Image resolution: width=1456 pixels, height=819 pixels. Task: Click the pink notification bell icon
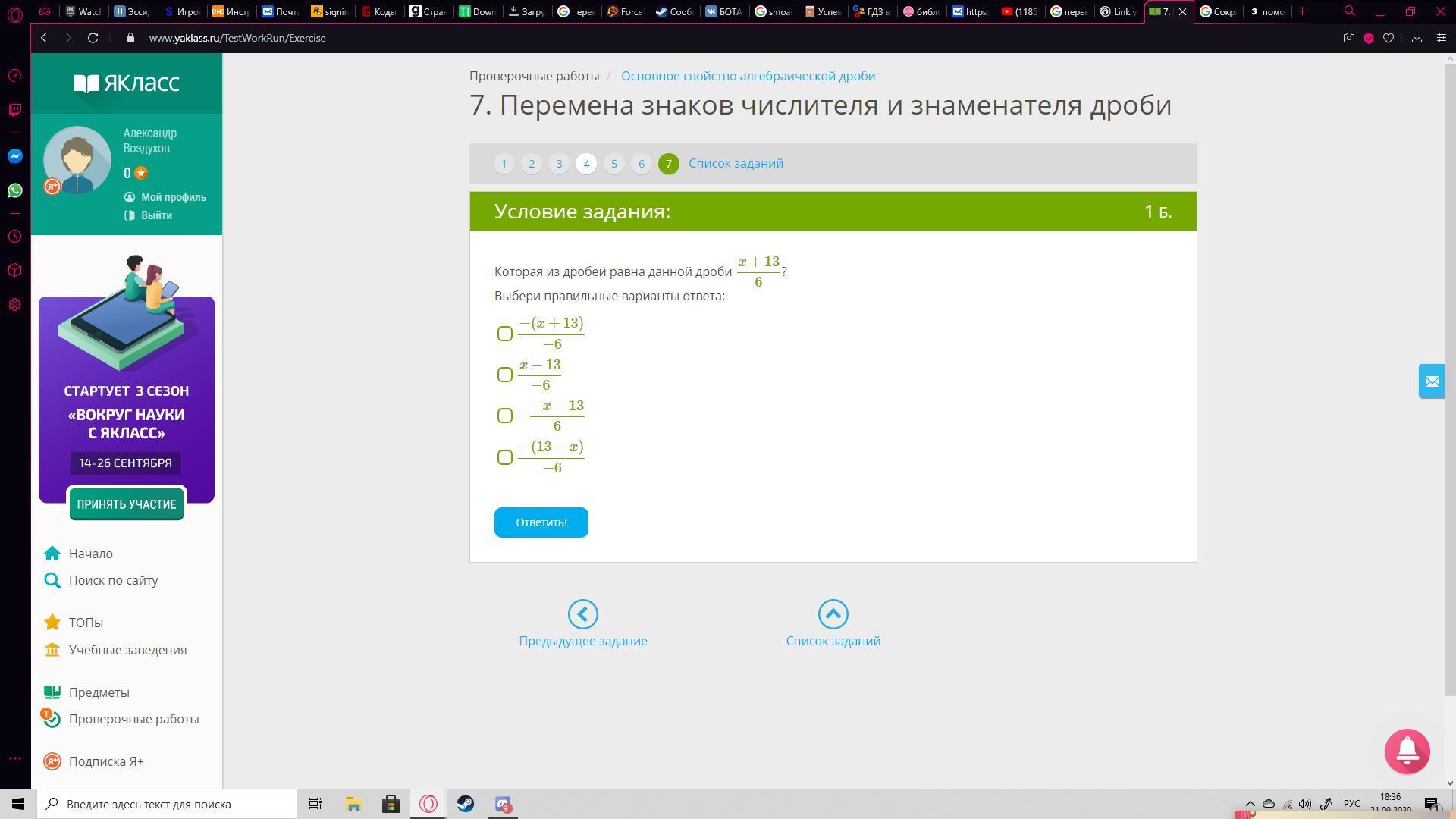pos(1407,751)
